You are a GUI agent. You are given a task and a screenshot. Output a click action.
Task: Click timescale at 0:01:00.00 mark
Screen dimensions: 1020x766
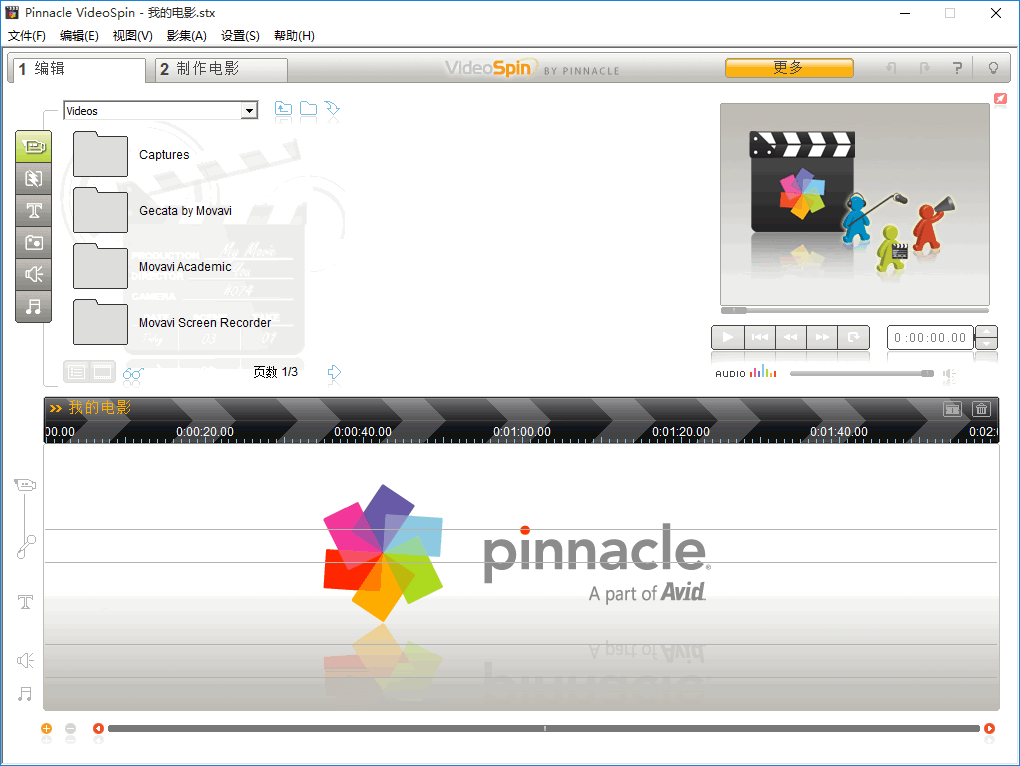tap(522, 432)
